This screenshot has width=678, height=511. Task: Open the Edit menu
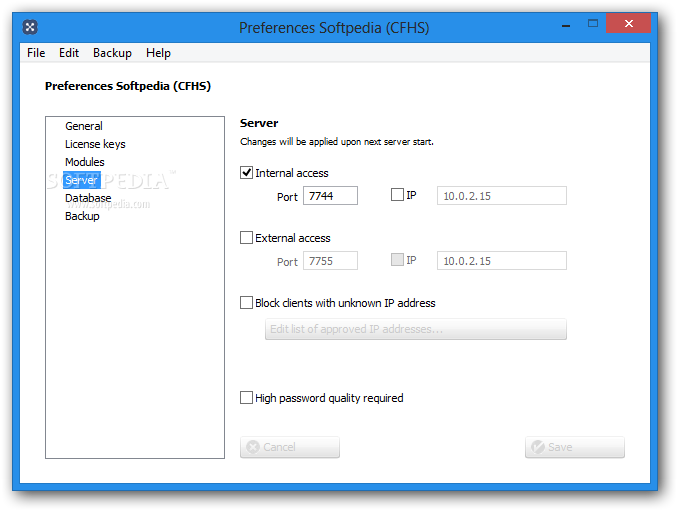[69, 53]
